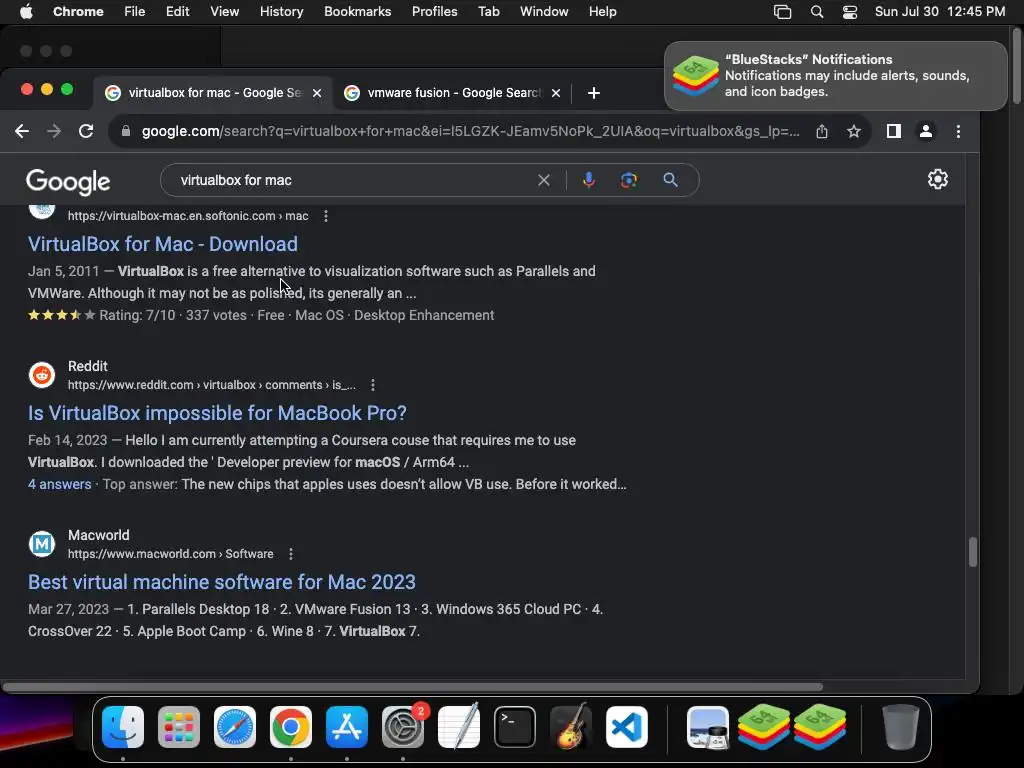Open TextEdit from the Dock

459,727
